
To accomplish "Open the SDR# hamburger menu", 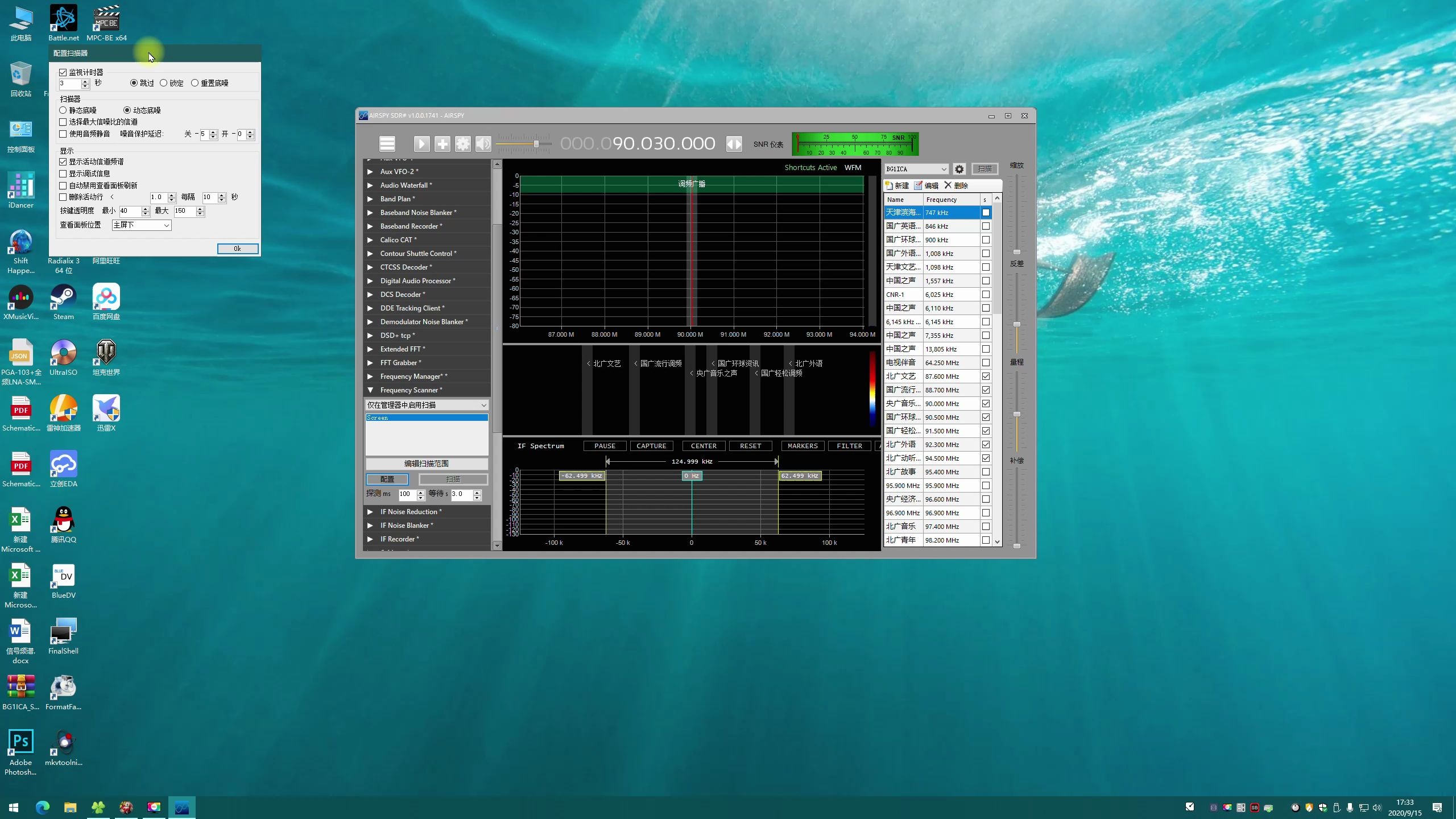I will pyautogui.click(x=387, y=144).
